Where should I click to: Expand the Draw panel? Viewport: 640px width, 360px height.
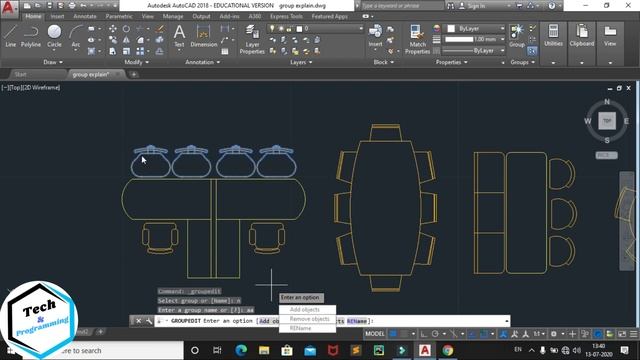(53, 62)
